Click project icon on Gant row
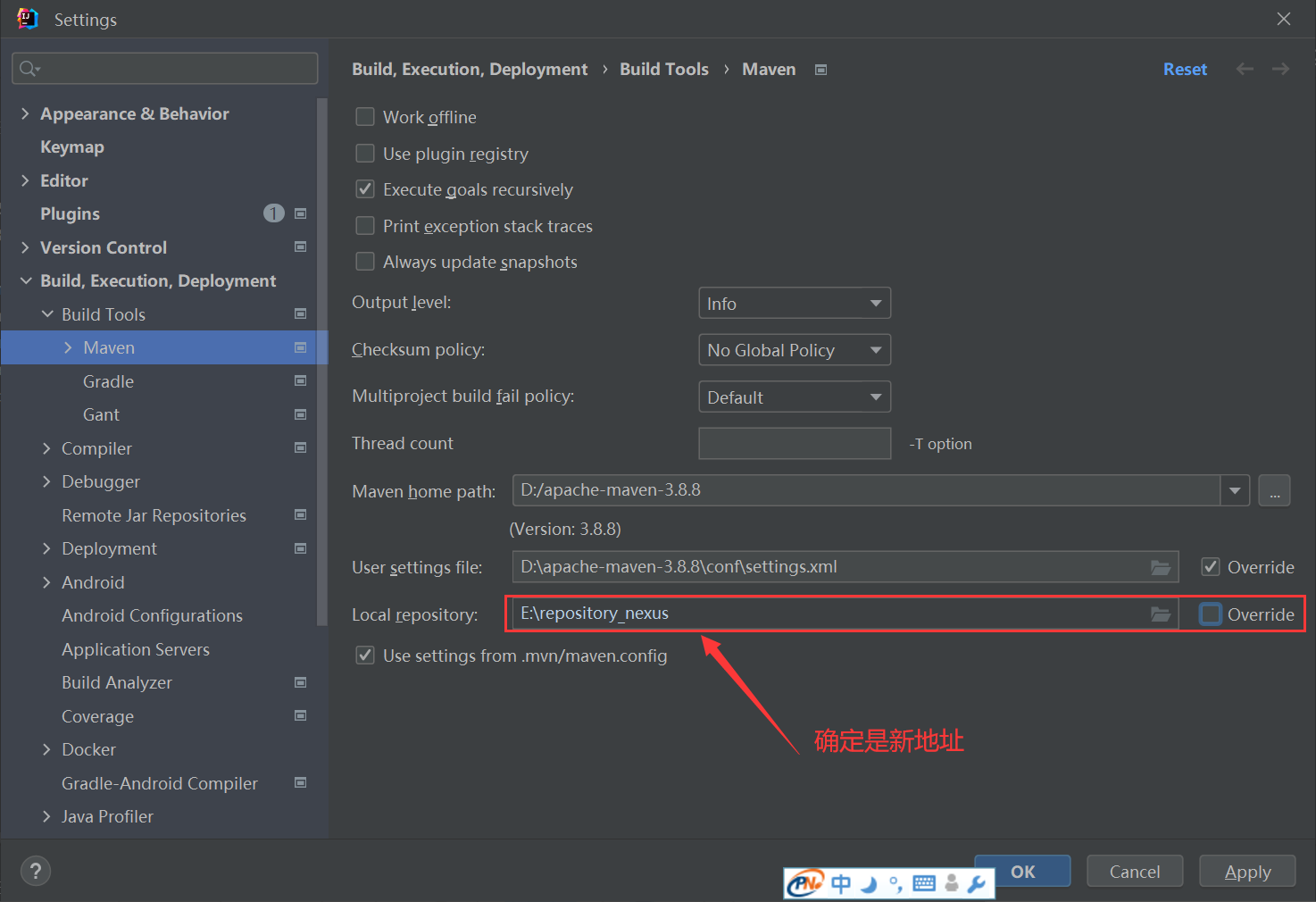The image size is (1316, 902). [301, 414]
